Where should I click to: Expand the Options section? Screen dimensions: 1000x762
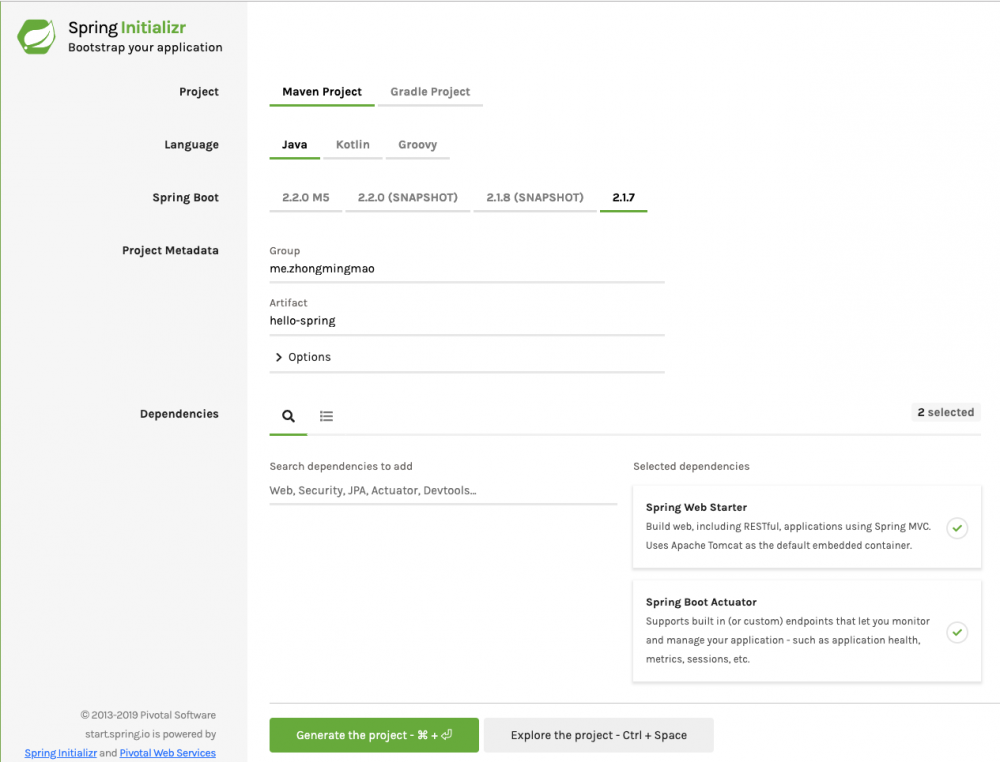click(302, 357)
